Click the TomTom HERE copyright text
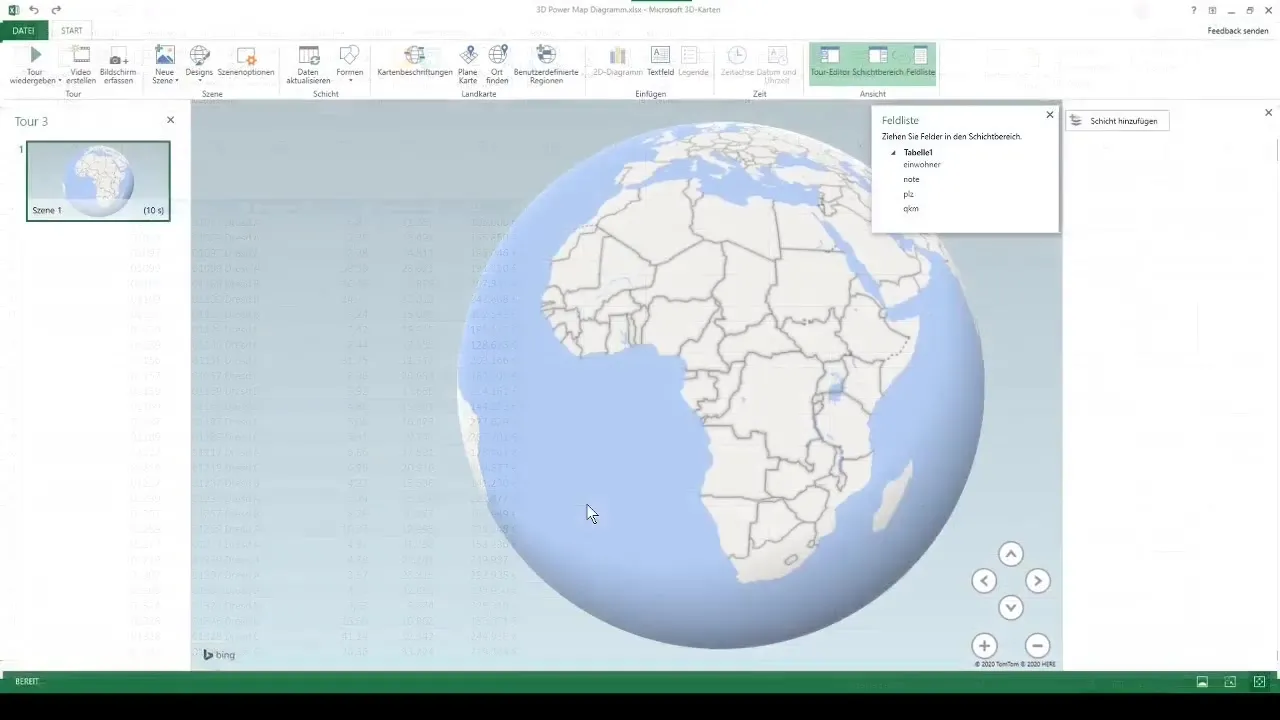 [1015, 664]
